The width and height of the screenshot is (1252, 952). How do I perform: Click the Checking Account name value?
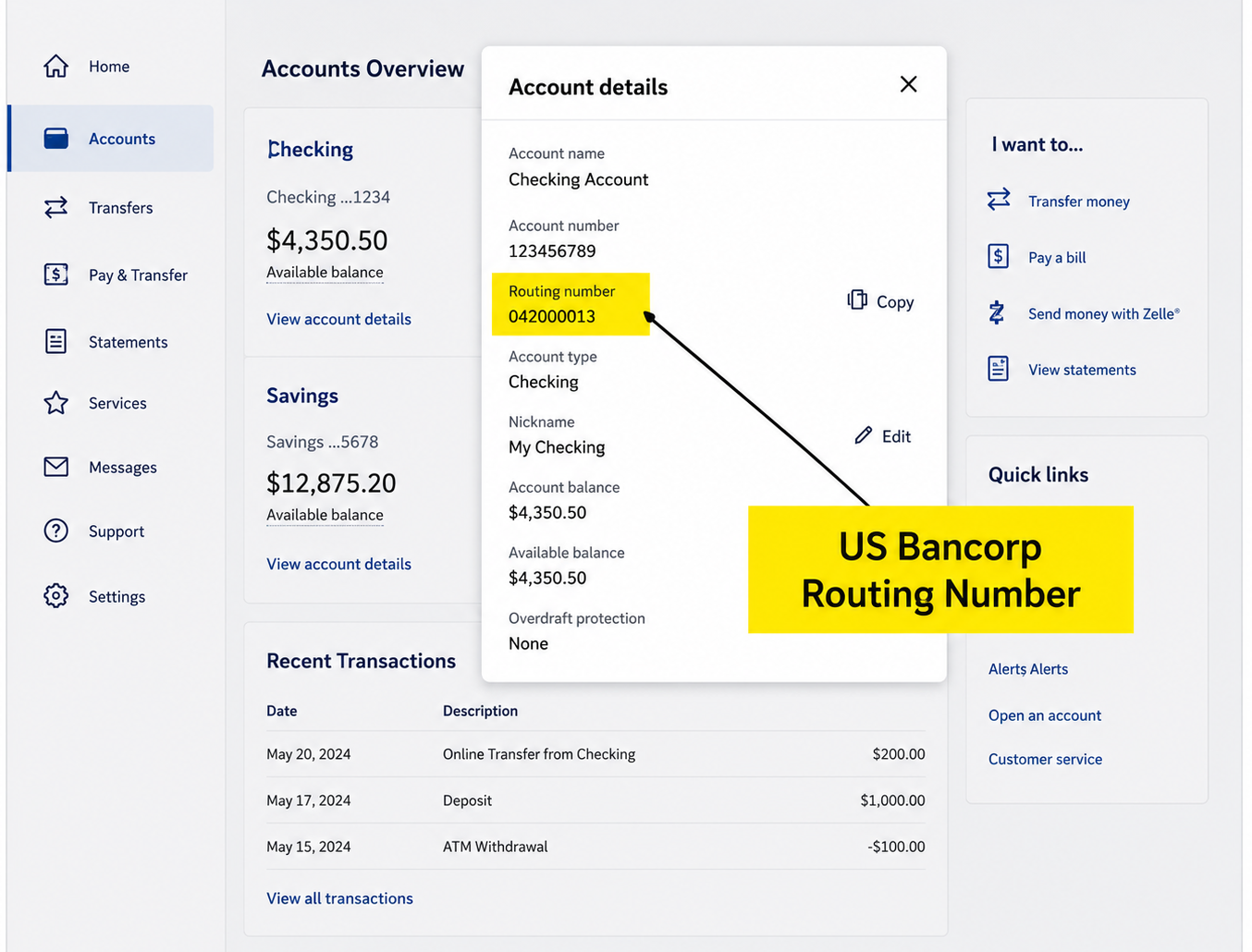(578, 179)
